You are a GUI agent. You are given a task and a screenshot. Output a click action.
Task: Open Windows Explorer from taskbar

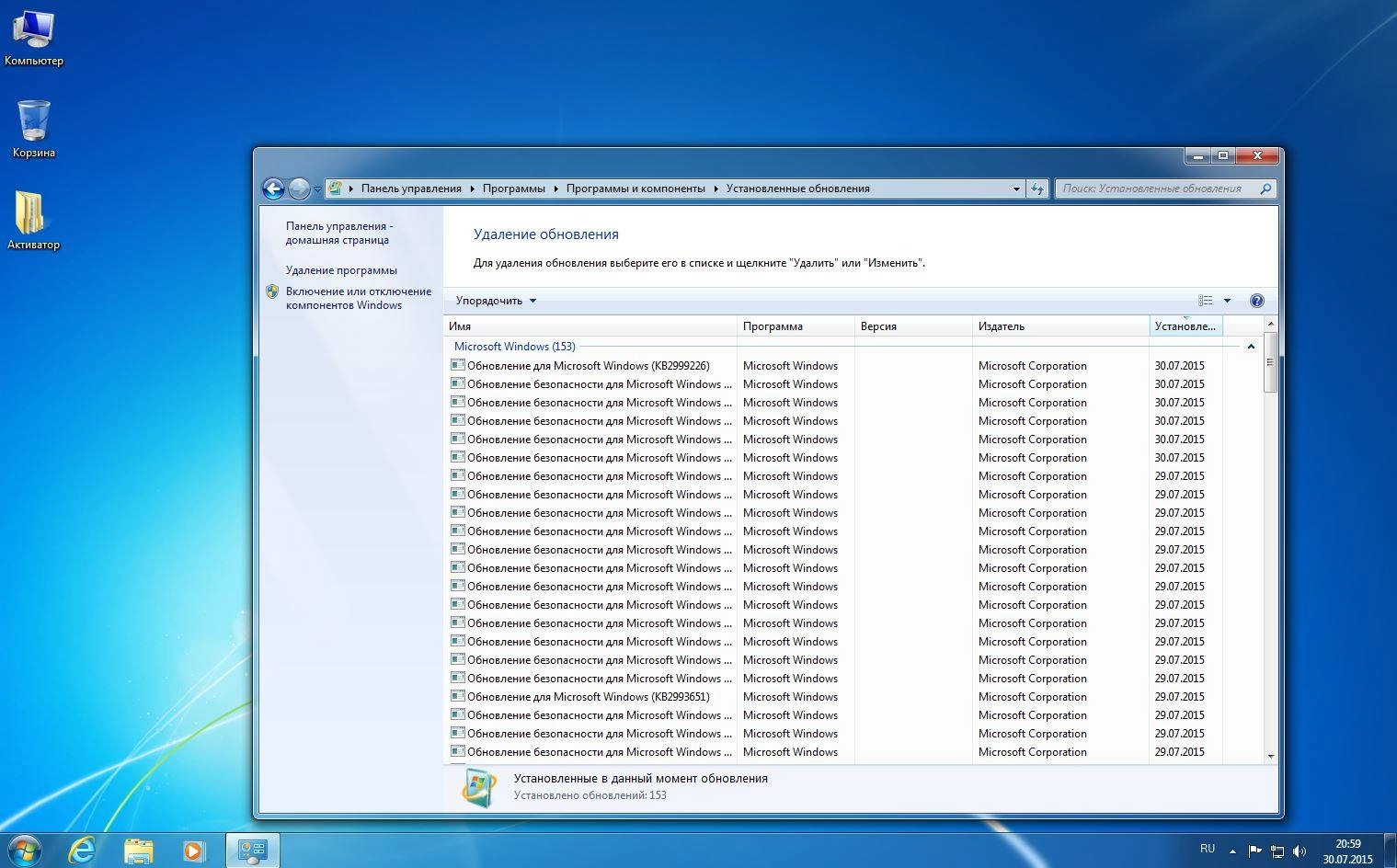pos(138,851)
